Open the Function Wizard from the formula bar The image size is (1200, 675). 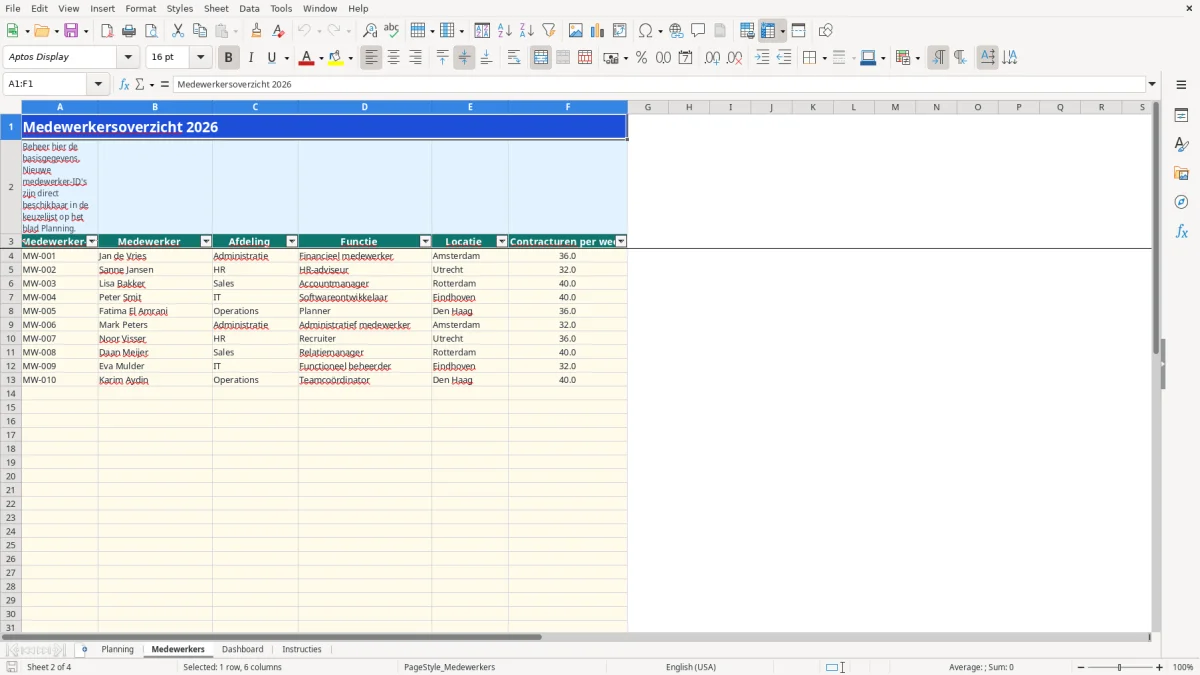[x=125, y=84]
